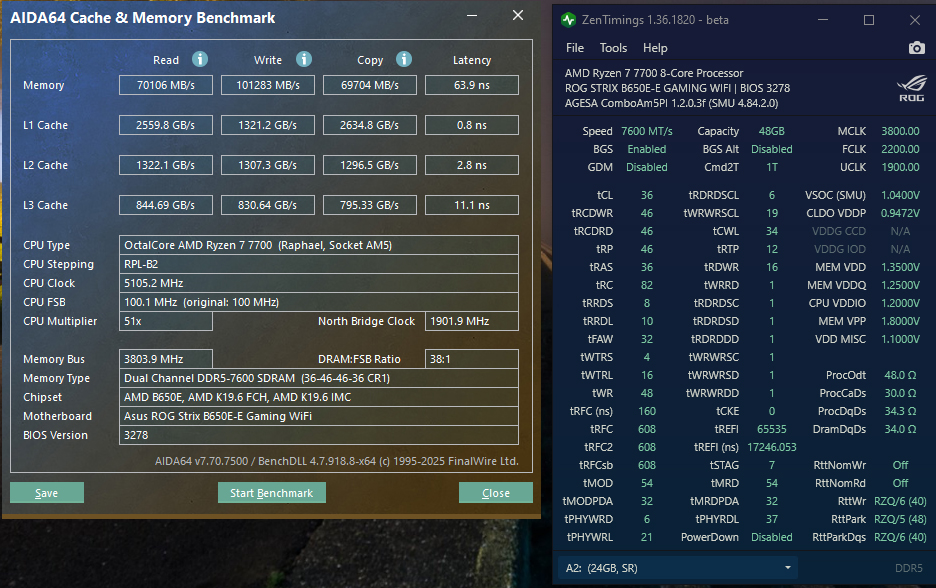
Task: Click MEM VDD value 1.3500V
Action: pos(900,267)
